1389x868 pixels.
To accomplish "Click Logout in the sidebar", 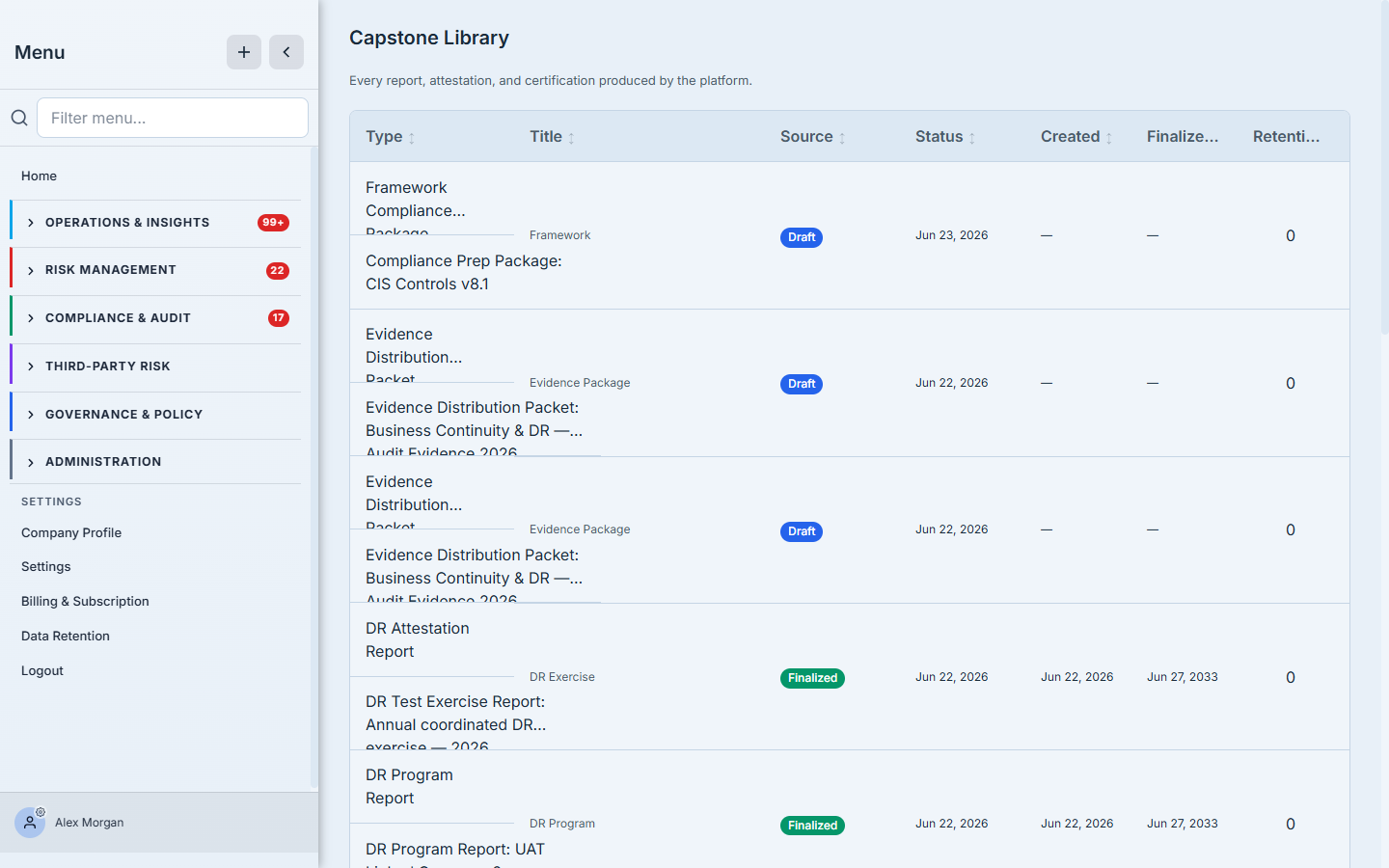I will point(42,670).
